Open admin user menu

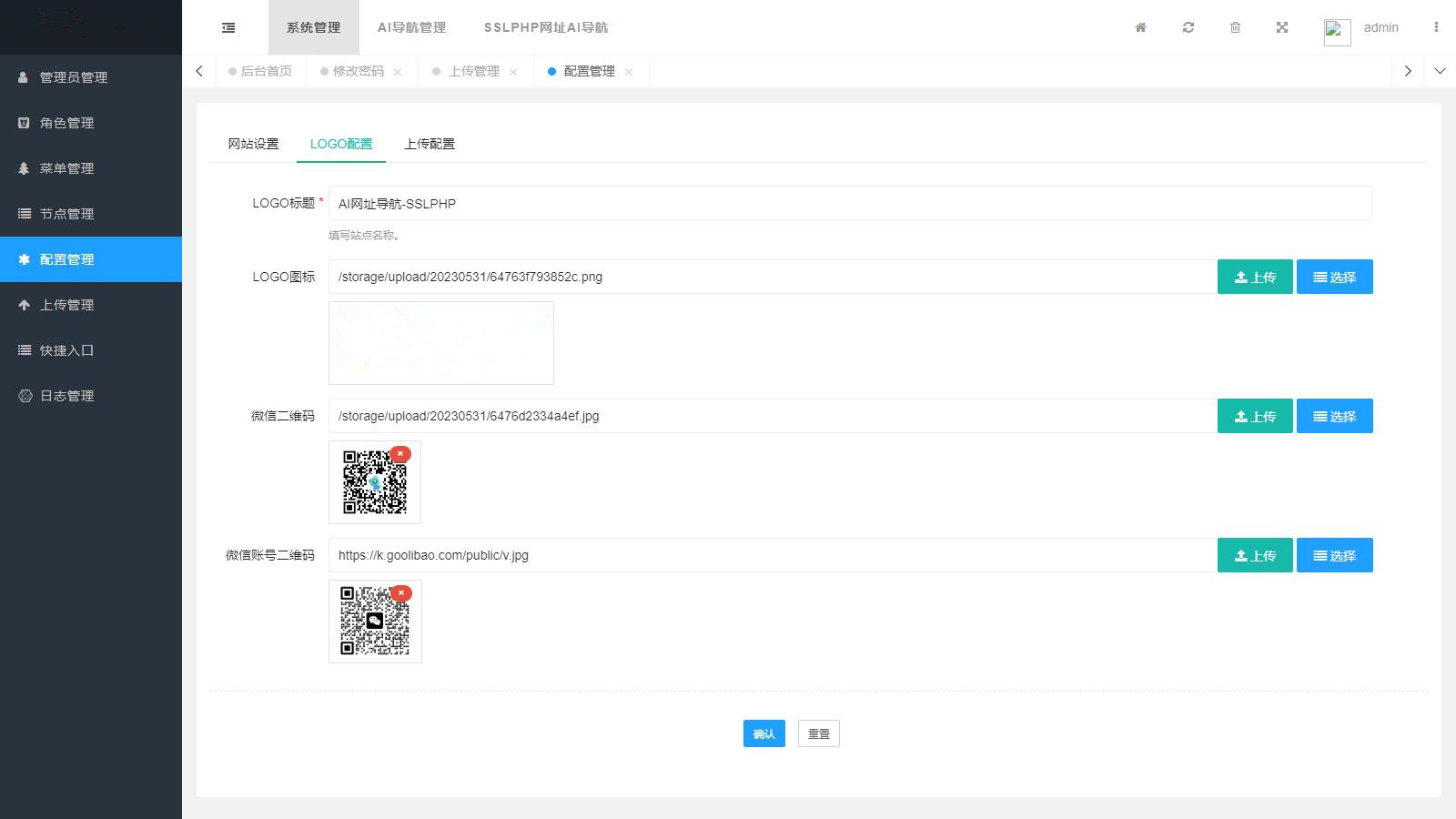(x=1380, y=27)
